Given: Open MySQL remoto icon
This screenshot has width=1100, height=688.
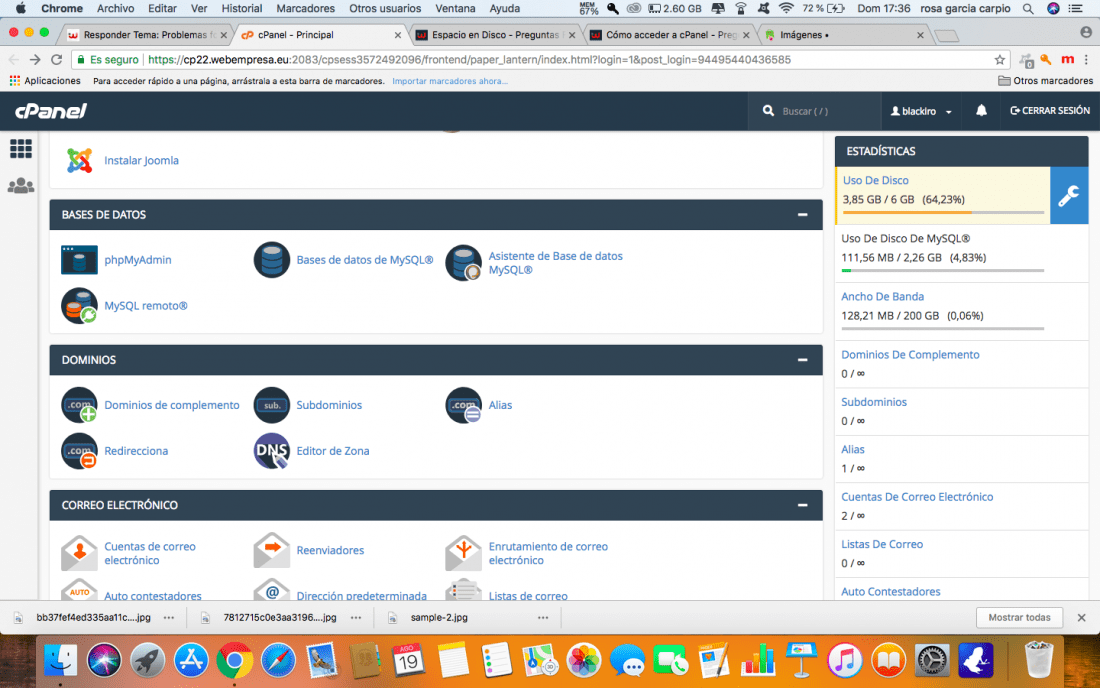Looking at the screenshot, I should (x=79, y=306).
